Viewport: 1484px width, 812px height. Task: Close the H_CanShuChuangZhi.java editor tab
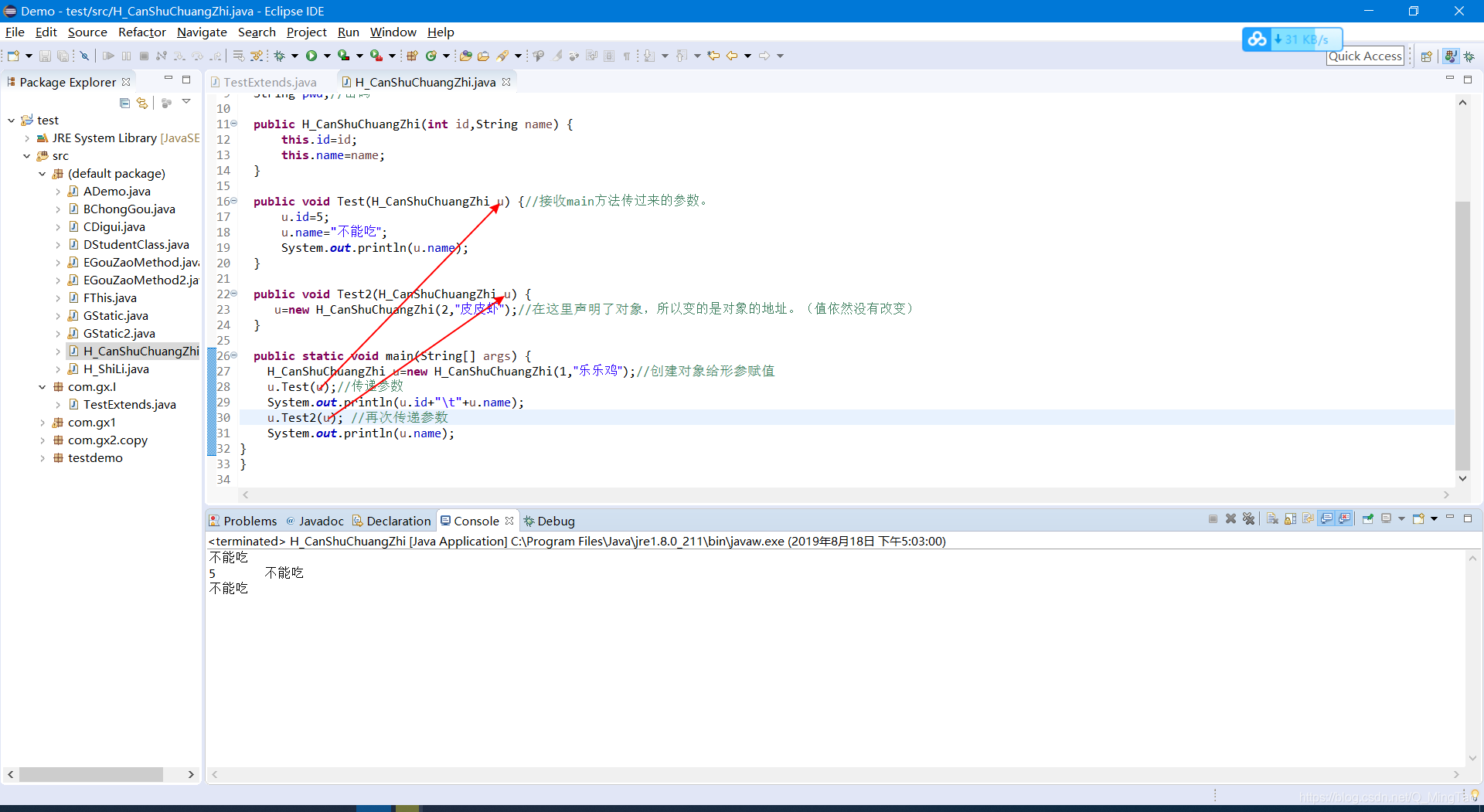tap(506, 81)
